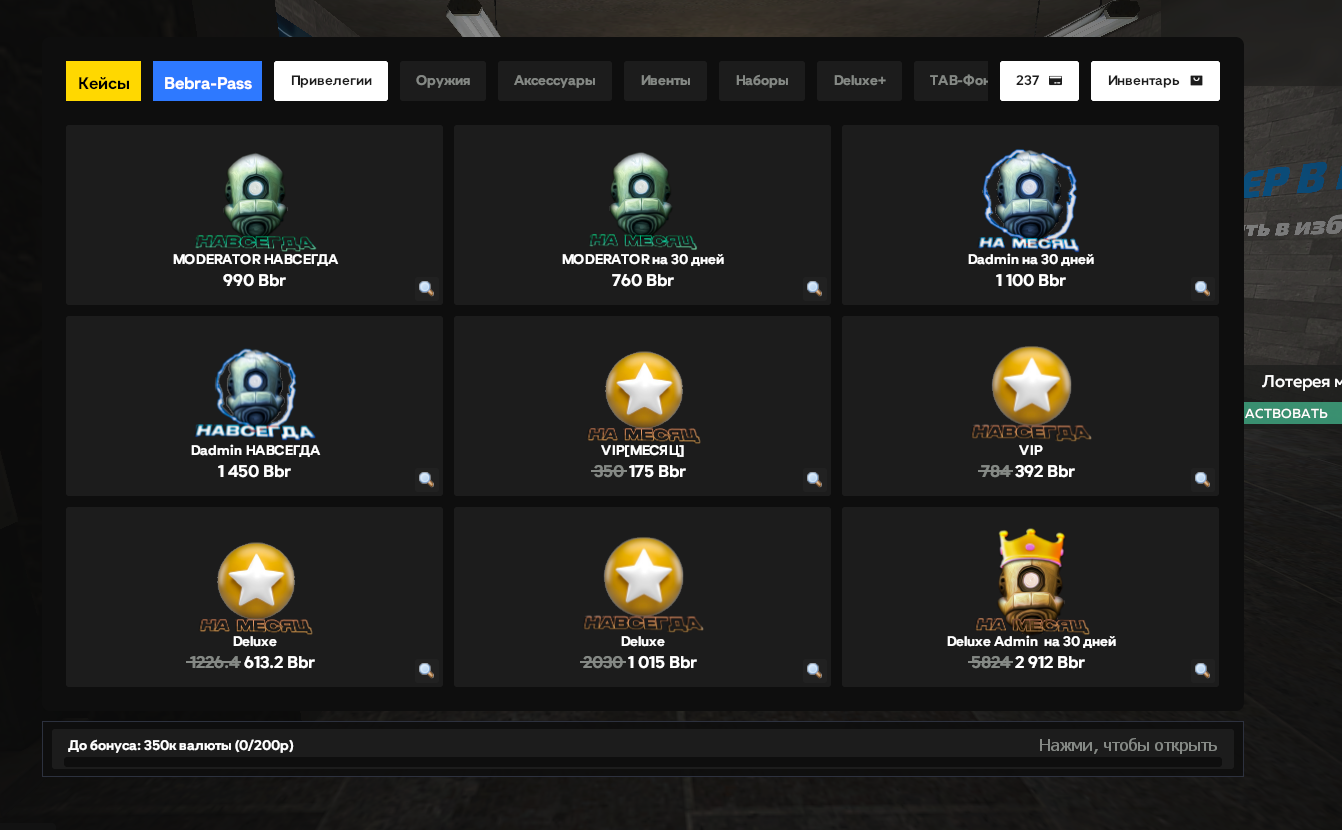Click the 1 450 Bbr price
This screenshot has width=1342, height=830.
[254, 471]
